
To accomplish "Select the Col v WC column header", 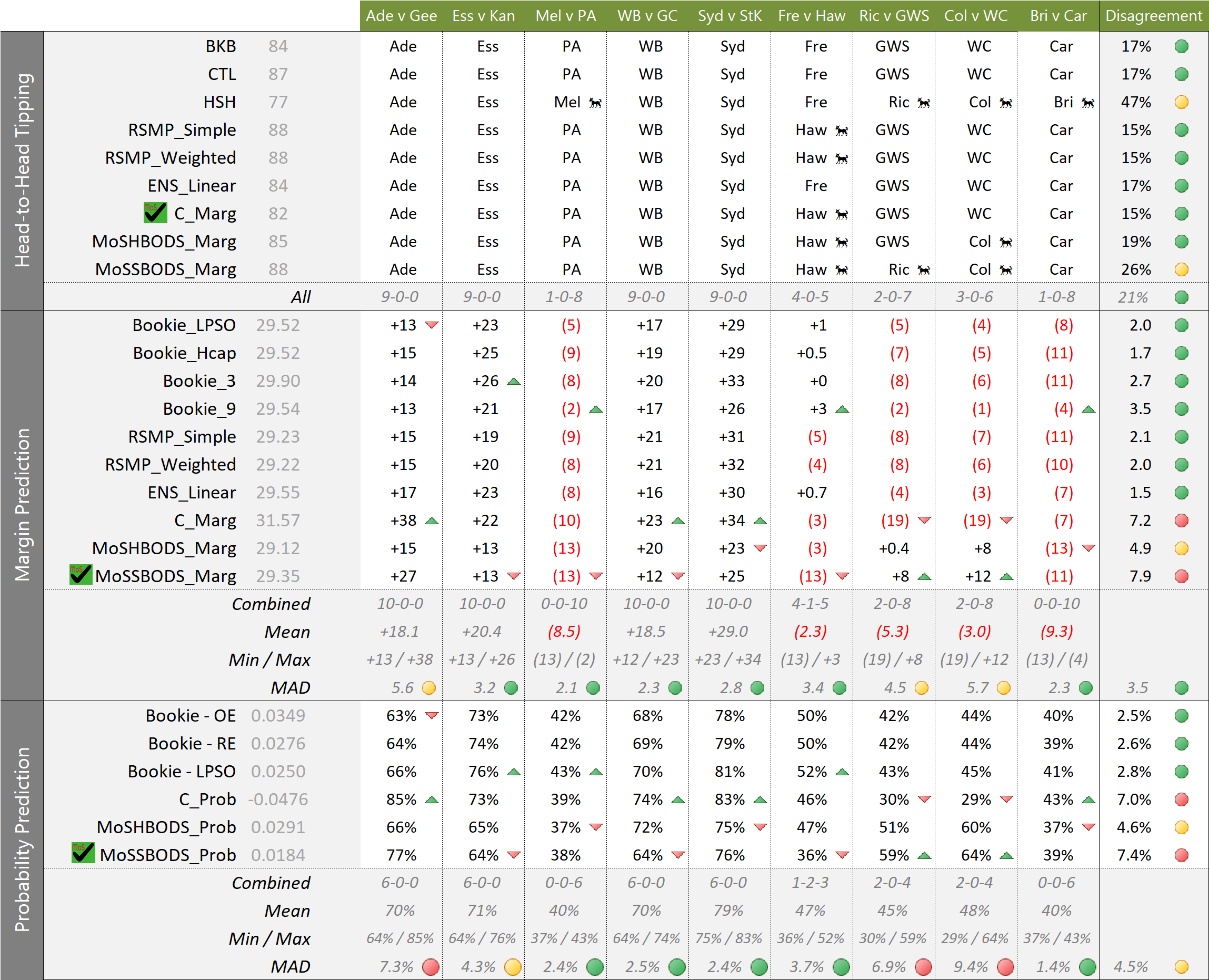I will 976,16.
